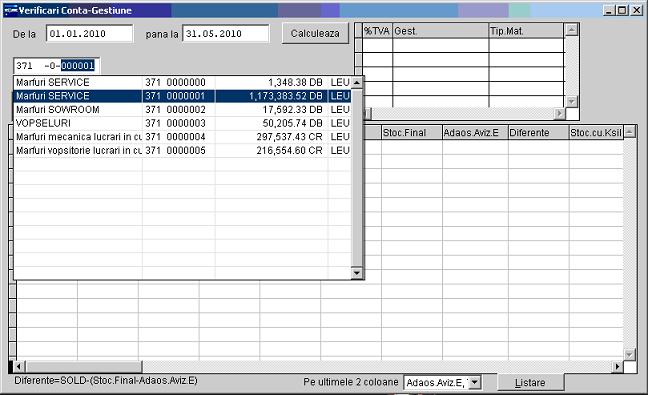The image size is (648, 395).
Task: Select Marfuri mecanica lucrari row
Action: [182, 137]
